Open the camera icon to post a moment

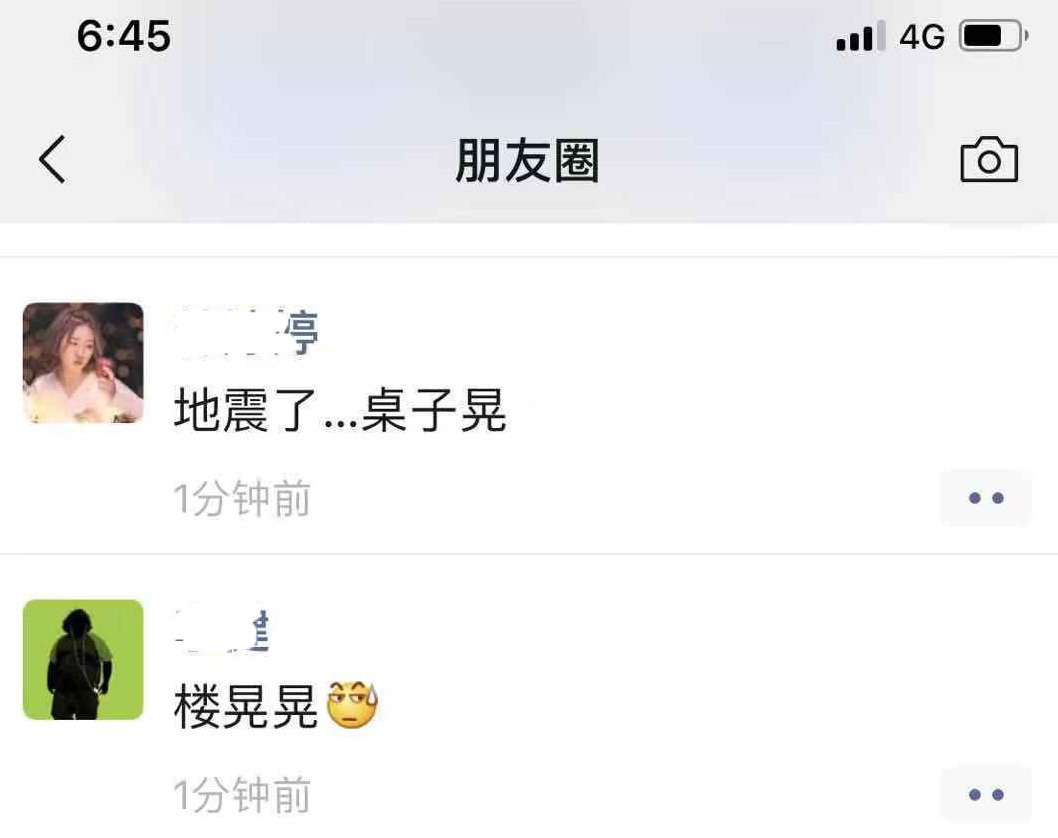[989, 159]
